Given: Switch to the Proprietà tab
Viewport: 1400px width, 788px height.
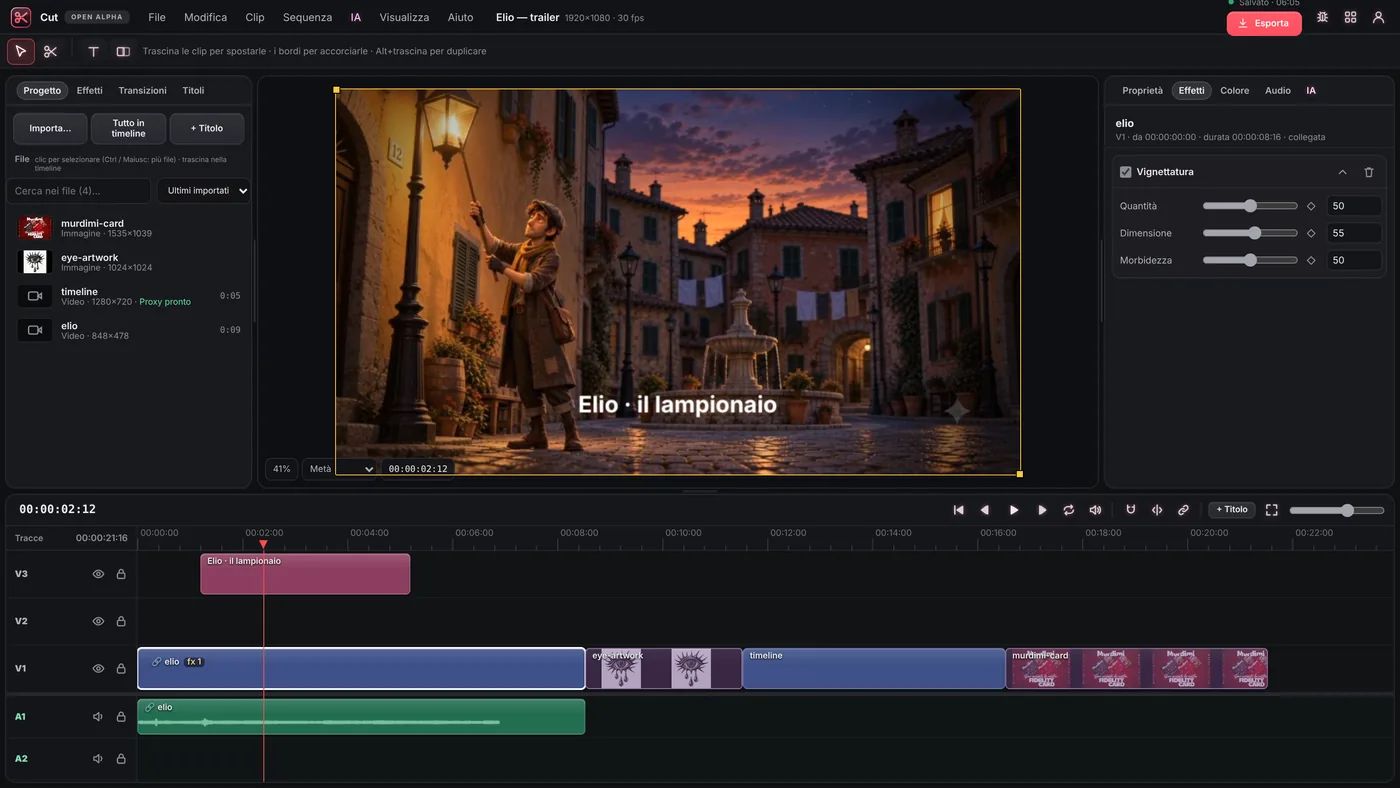Looking at the screenshot, I should point(1142,90).
